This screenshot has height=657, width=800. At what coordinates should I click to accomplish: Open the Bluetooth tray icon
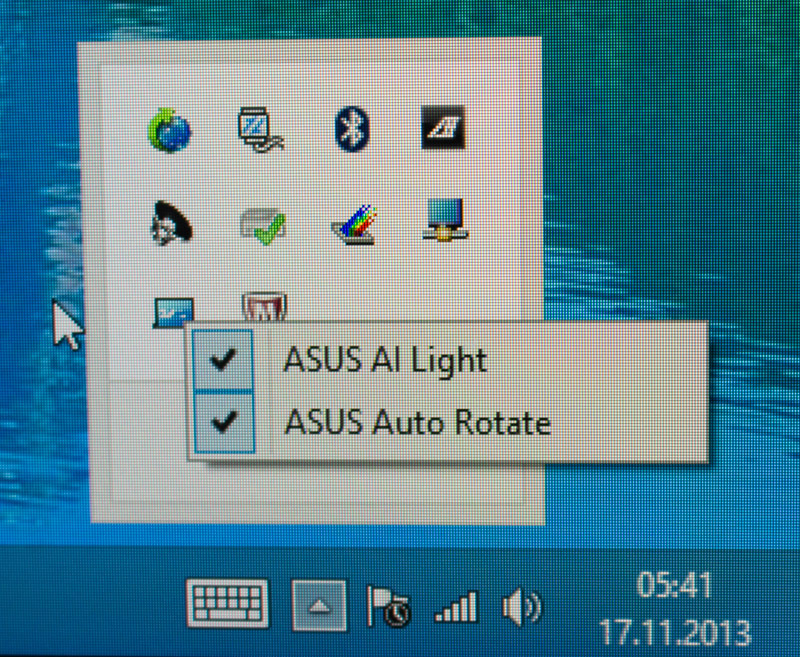(352, 129)
